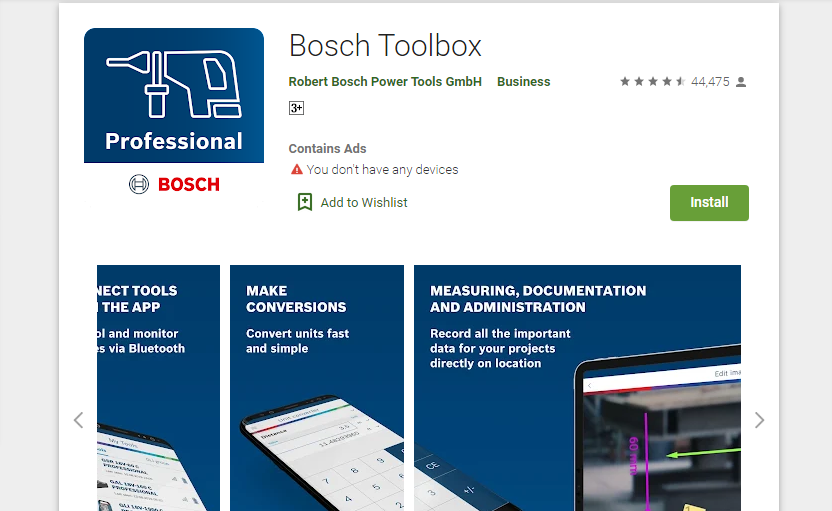832x511 pixels.
Task: Install the Bosch Toolbox app
Action: (x=709, y=203)
